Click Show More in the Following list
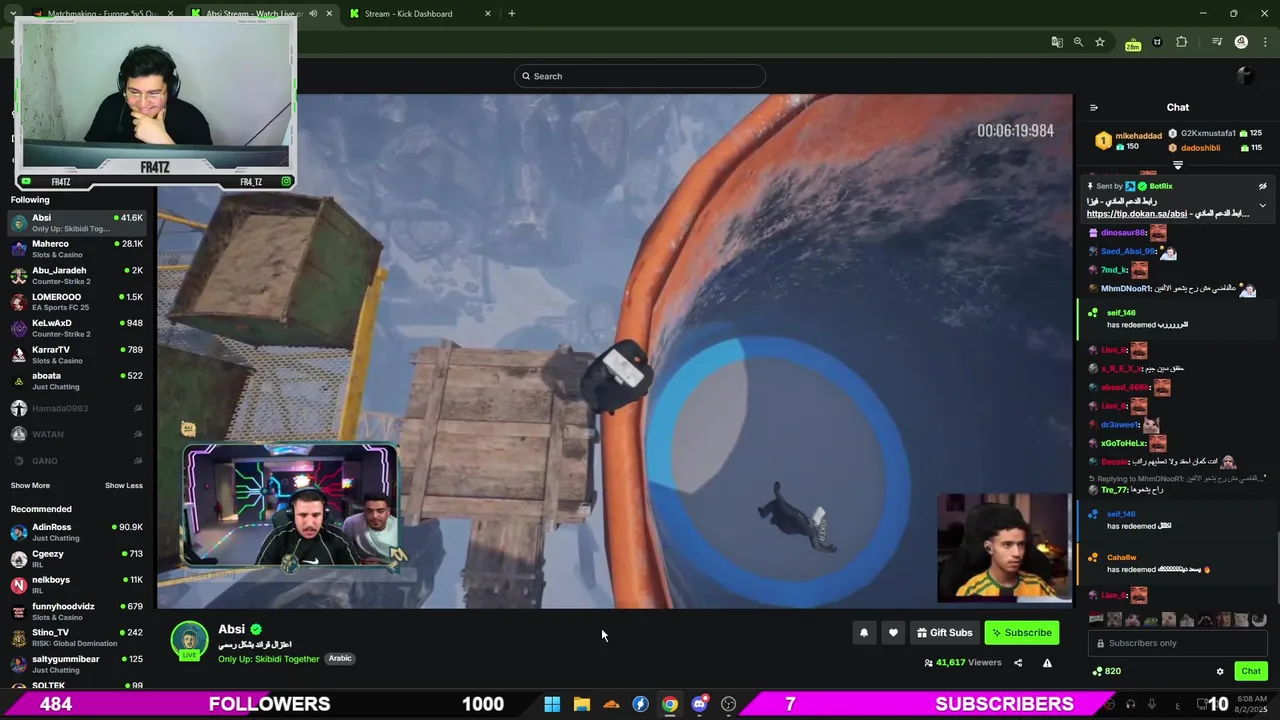Image resolution: width=1280 pixels, height=720 pixels. (x=30, y=485)
